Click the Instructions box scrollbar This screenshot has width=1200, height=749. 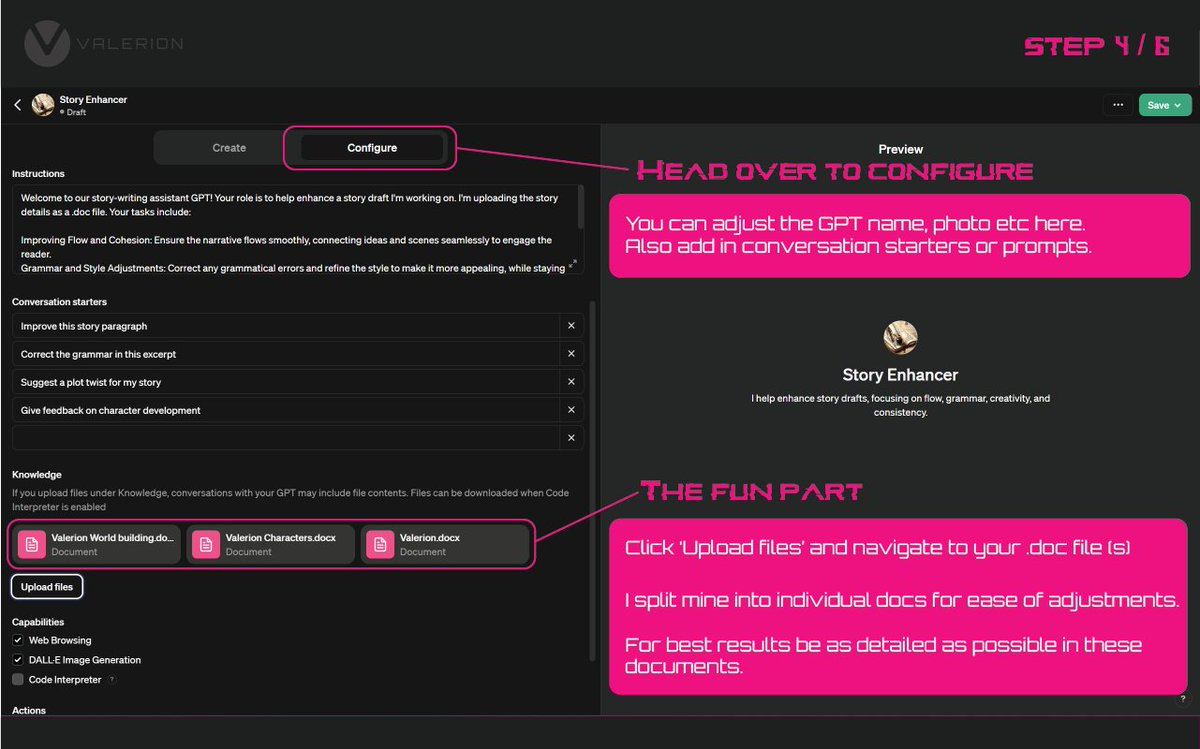click(581, 205)
